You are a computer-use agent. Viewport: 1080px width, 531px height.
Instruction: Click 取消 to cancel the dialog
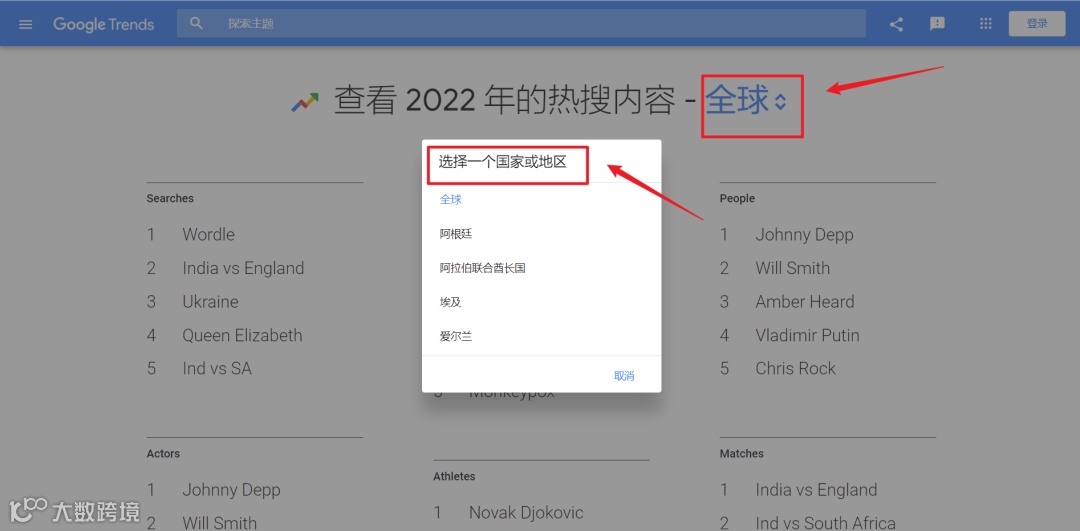click(624, 376)
